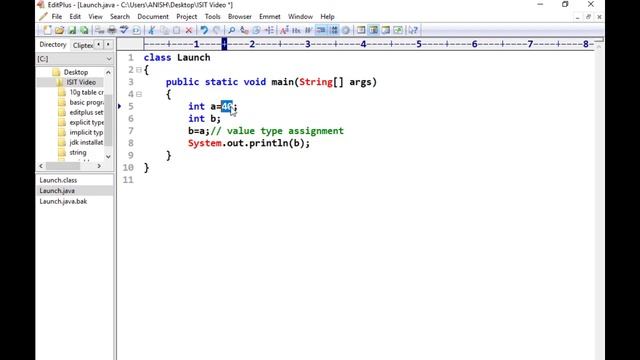Open the Browser menu
The width and height of the screenshot is (640, 360).
pyautogui.click(x=240, y=17)
